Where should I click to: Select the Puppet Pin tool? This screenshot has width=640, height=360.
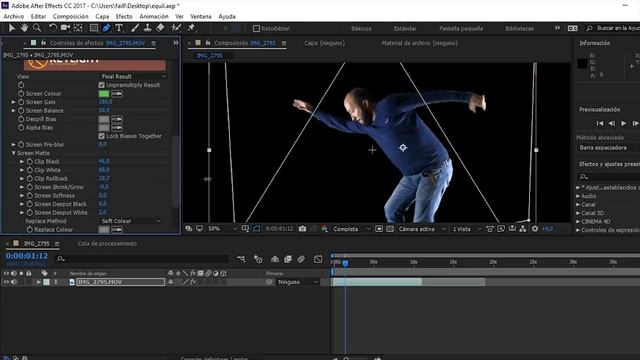tap(191, 28)
